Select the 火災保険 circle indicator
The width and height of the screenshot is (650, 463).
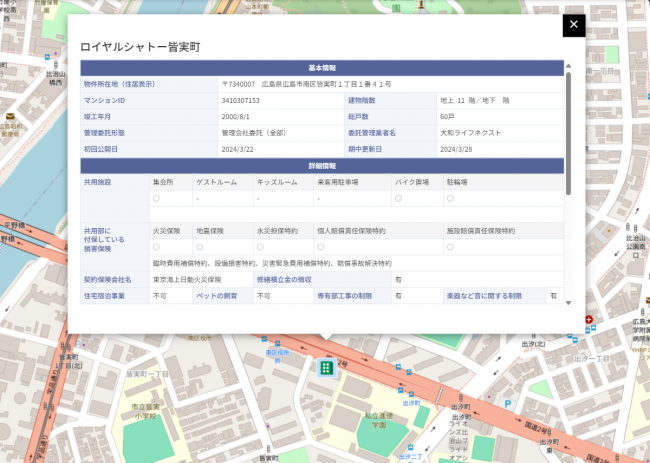pos(156,246)
